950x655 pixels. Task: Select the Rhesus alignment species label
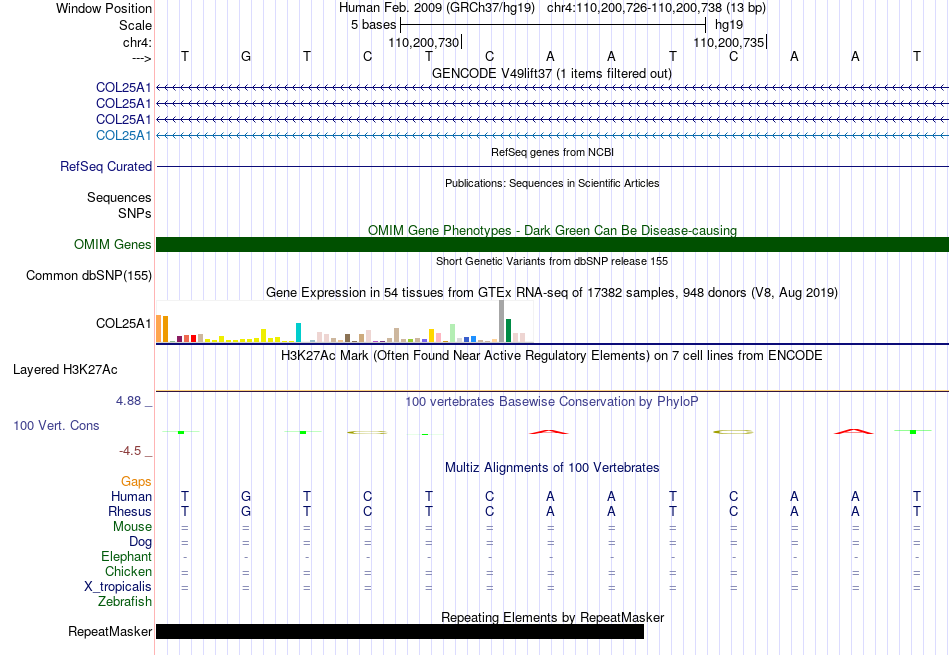click(130, 511)
